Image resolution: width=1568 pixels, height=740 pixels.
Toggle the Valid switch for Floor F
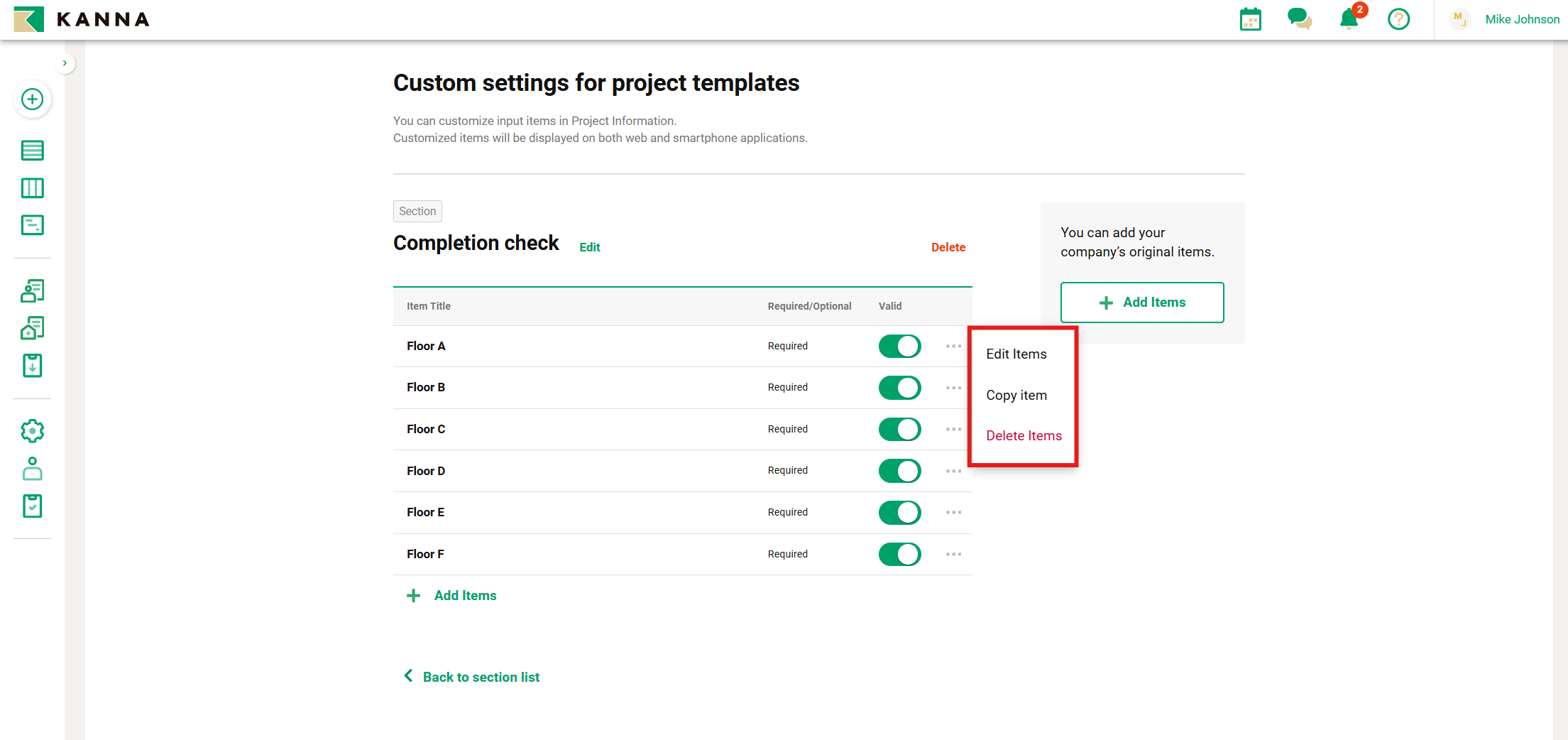(x=899, y=555)
